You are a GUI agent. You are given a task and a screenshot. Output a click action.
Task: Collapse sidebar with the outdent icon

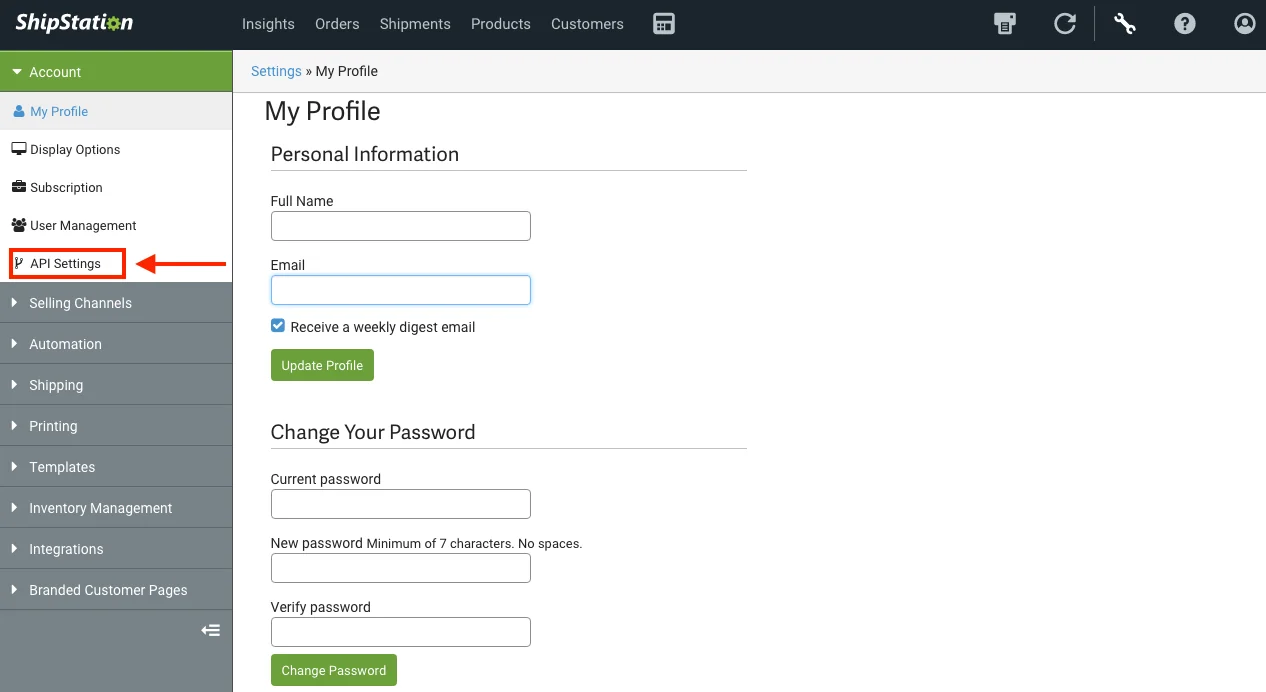(210, 630)
